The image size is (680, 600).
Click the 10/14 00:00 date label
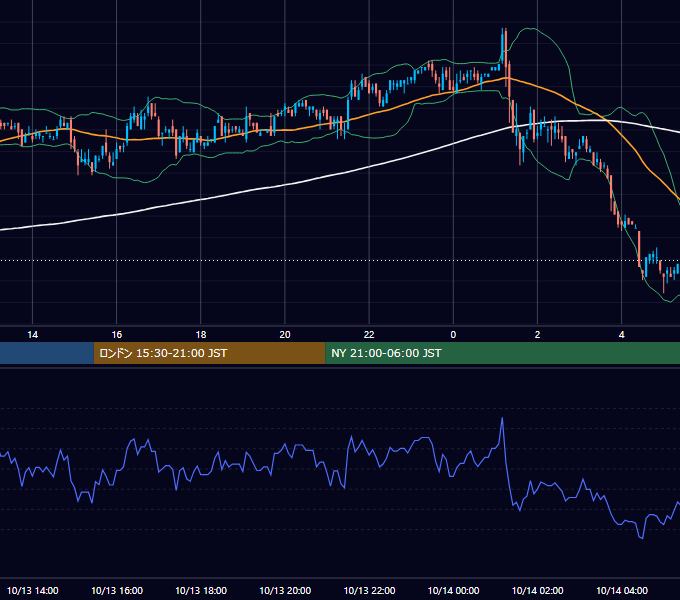click(453, 590)
